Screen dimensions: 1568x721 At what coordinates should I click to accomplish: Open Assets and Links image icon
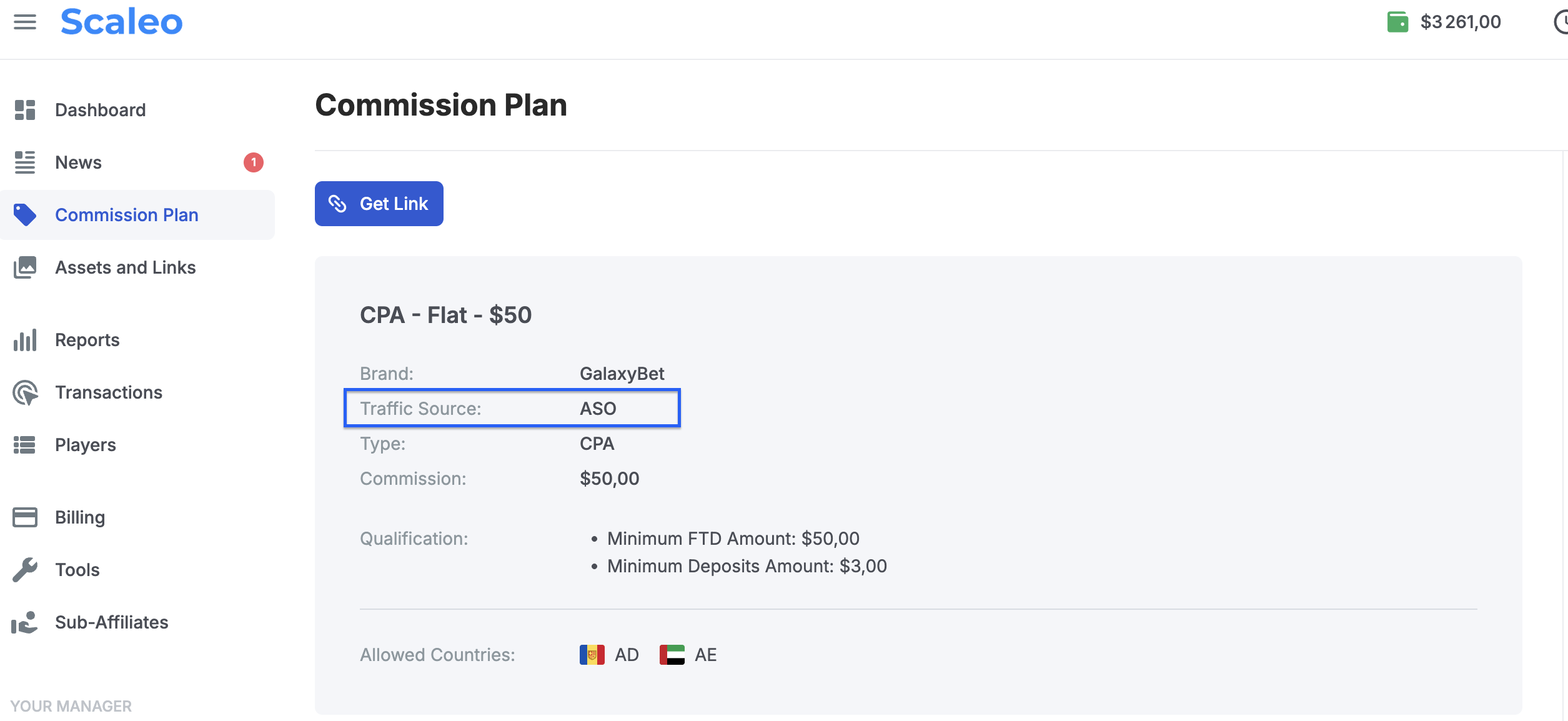(x=25, y=267)
